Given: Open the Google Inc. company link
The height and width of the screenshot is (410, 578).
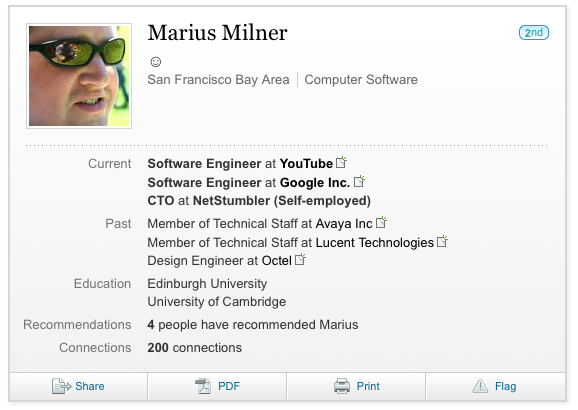Looking at the screenshot, I should click(x=315, y=183).
